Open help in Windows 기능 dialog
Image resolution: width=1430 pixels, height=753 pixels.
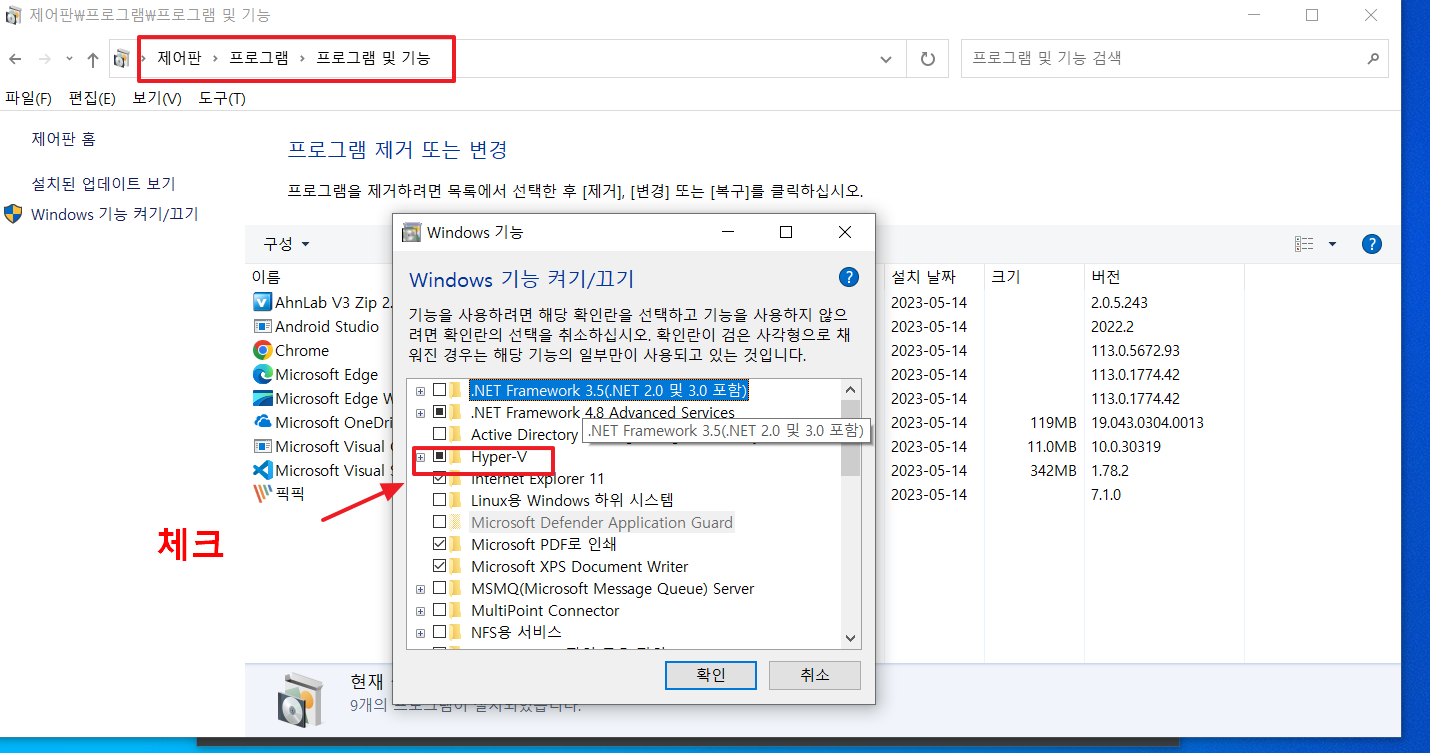[848, 278]
